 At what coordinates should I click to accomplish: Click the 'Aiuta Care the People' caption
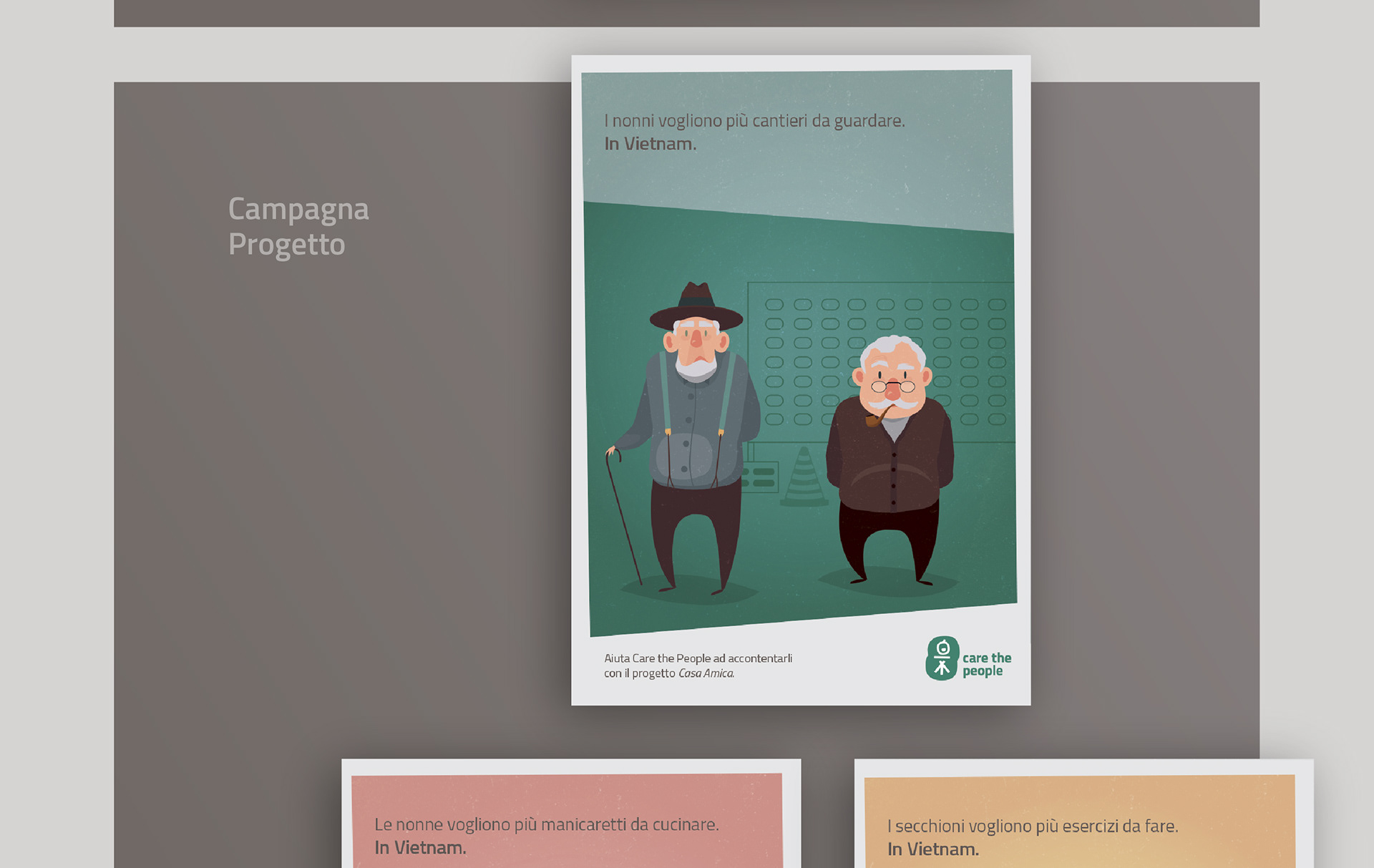(698, 658)
